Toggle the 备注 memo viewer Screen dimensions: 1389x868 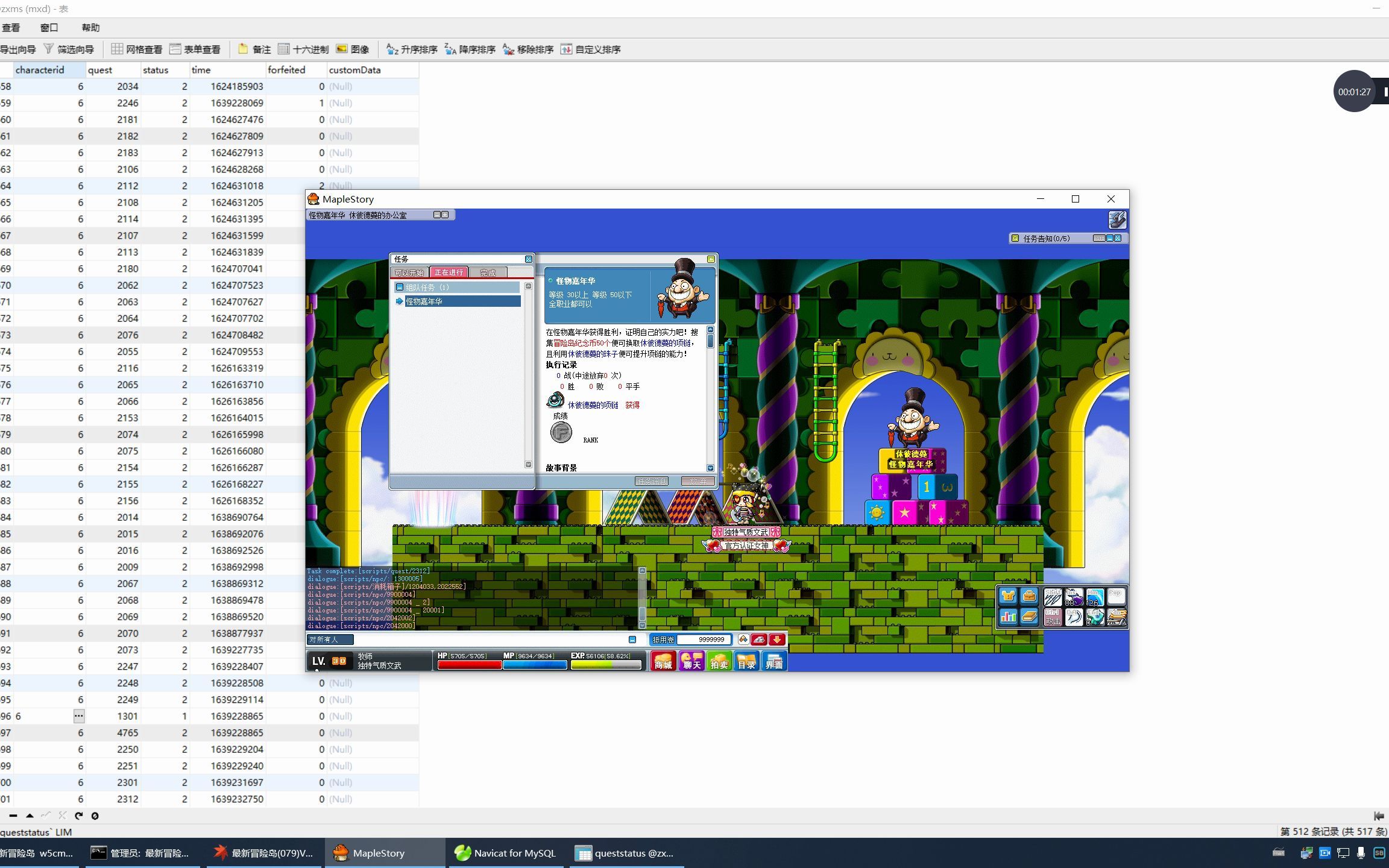254,49
